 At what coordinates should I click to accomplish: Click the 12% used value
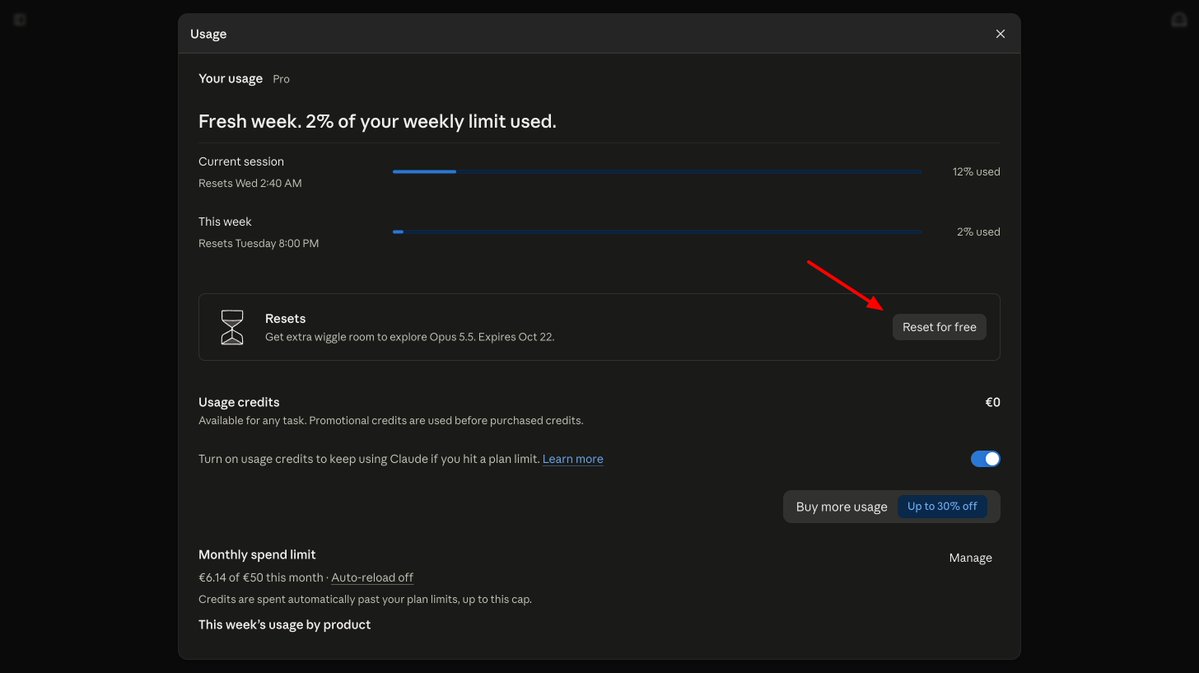(x=976, y=171)
